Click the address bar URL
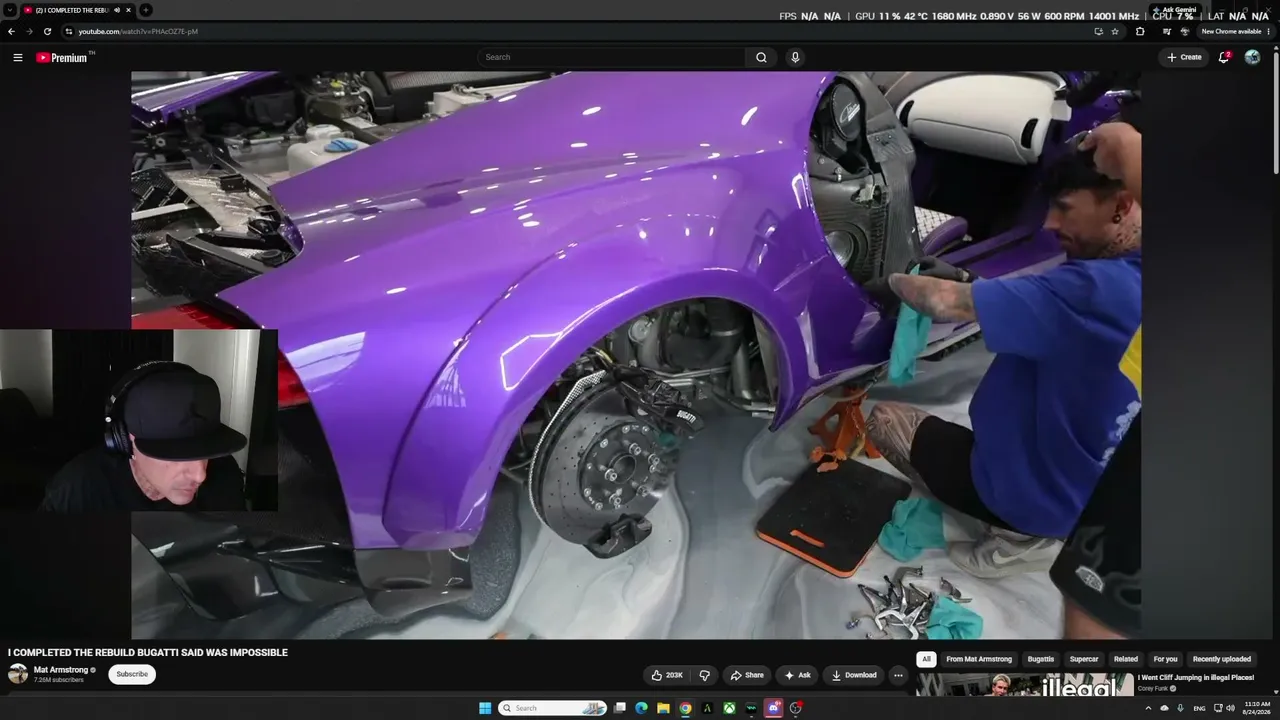 tap(138, 31)
